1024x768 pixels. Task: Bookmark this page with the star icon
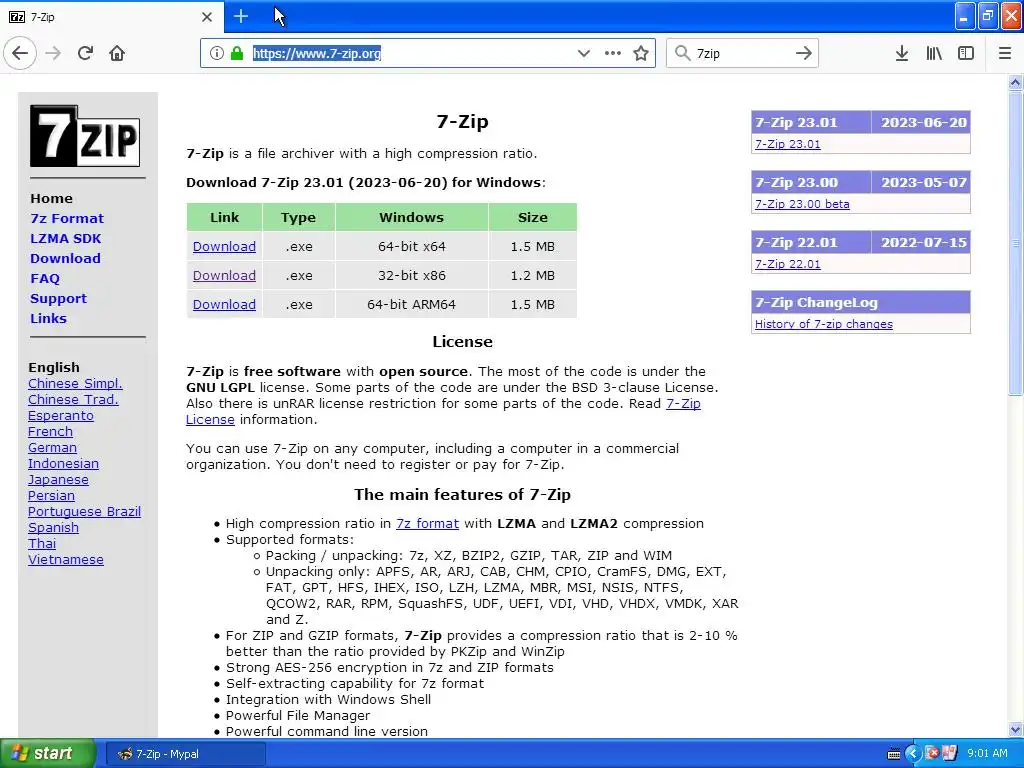pos(641,54)
